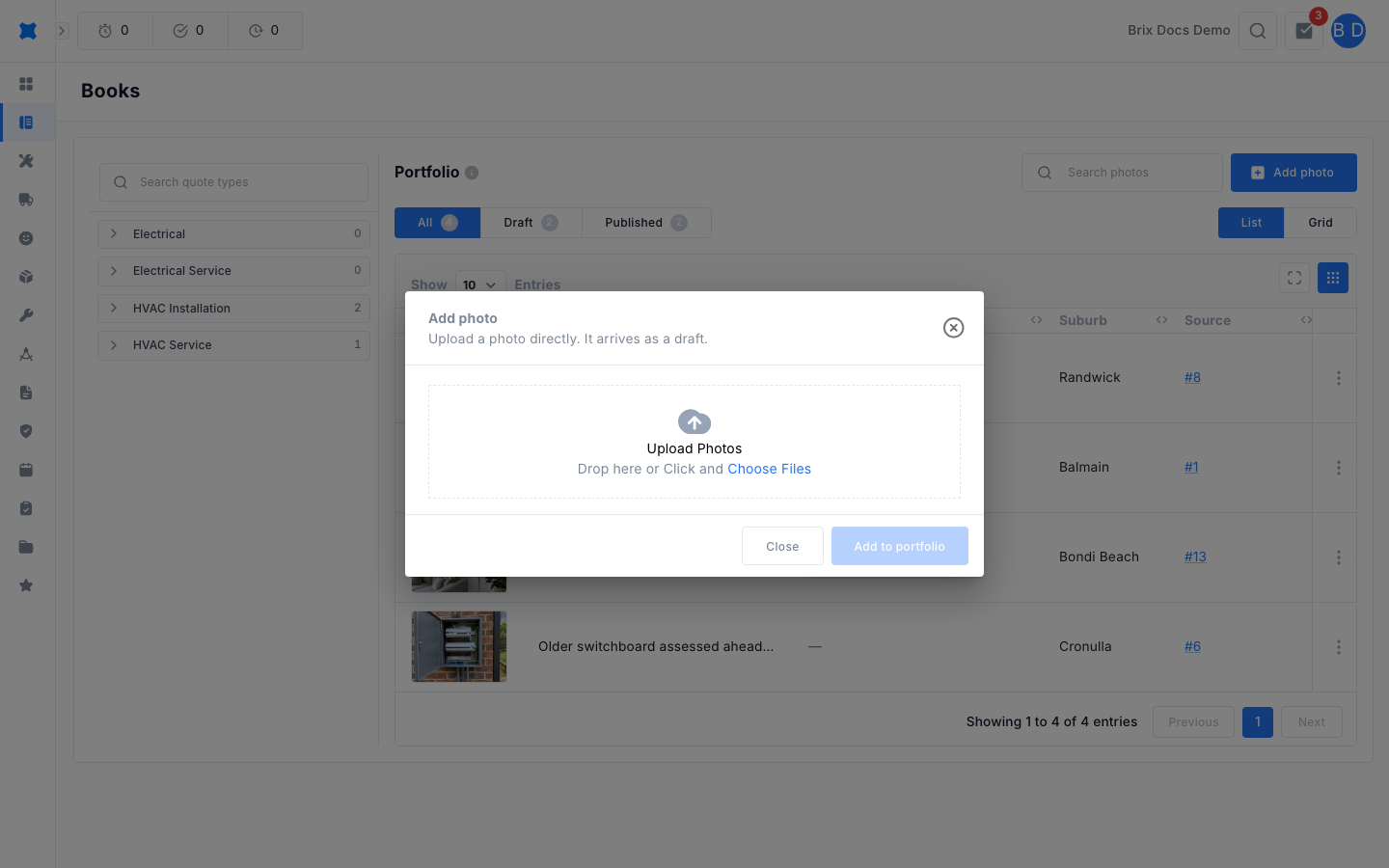Image resolution: width=1389 pixels, height=868 pixels.
Task: Open the column visibility grid icon
Action: pyautogui.click(x=1333, y=278)
